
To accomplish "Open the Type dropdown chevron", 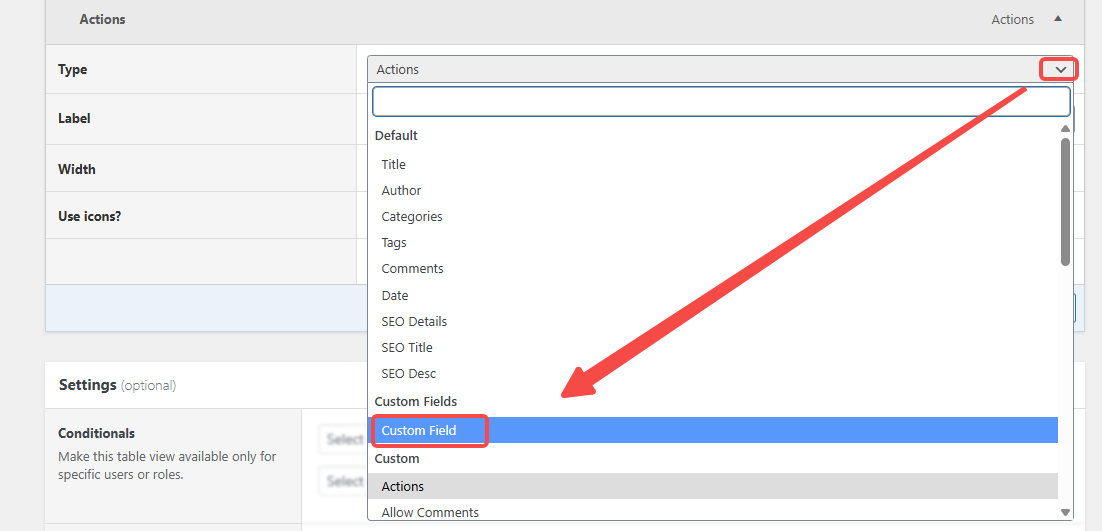I will tap(1059, 69).
